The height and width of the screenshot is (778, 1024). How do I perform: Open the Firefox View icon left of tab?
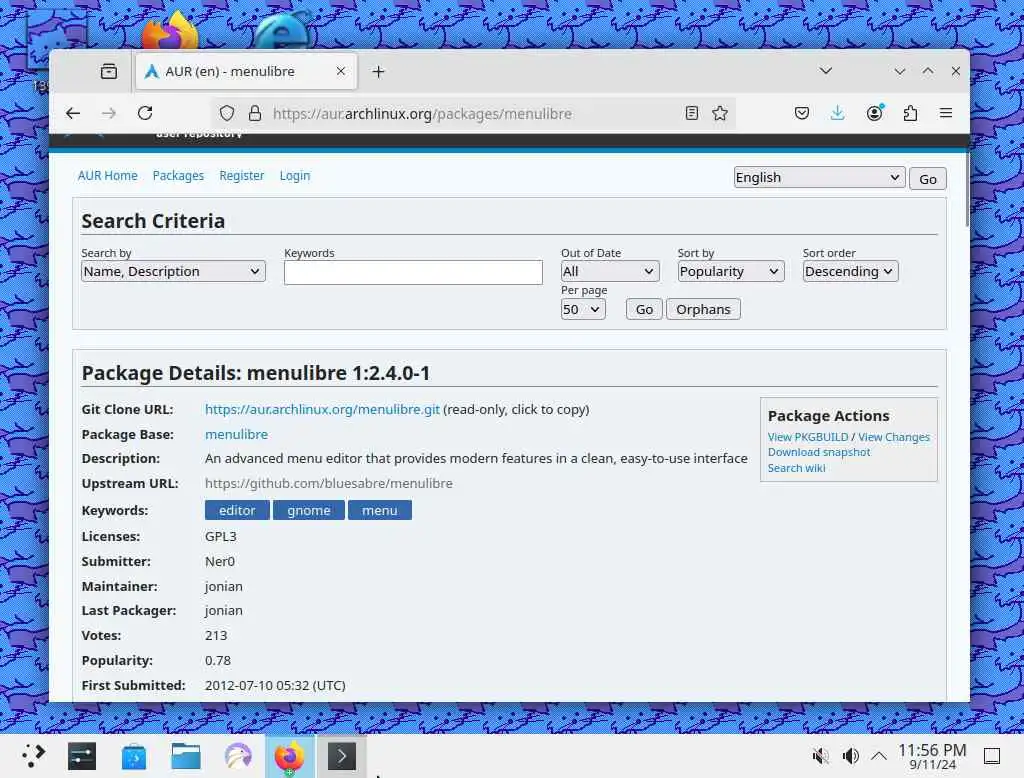tap(109, 71)
